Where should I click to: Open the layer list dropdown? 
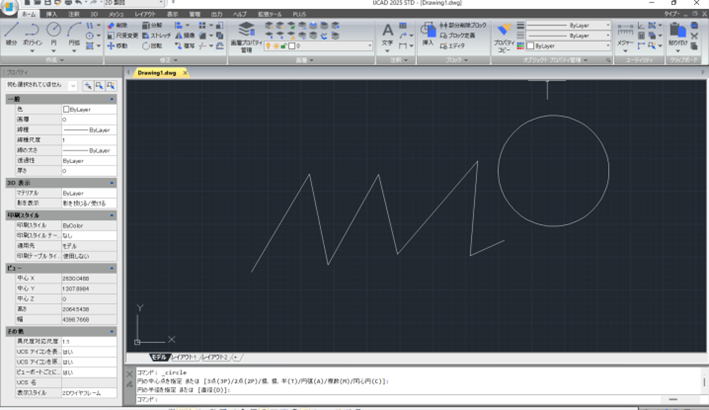[x=369, y=46]
